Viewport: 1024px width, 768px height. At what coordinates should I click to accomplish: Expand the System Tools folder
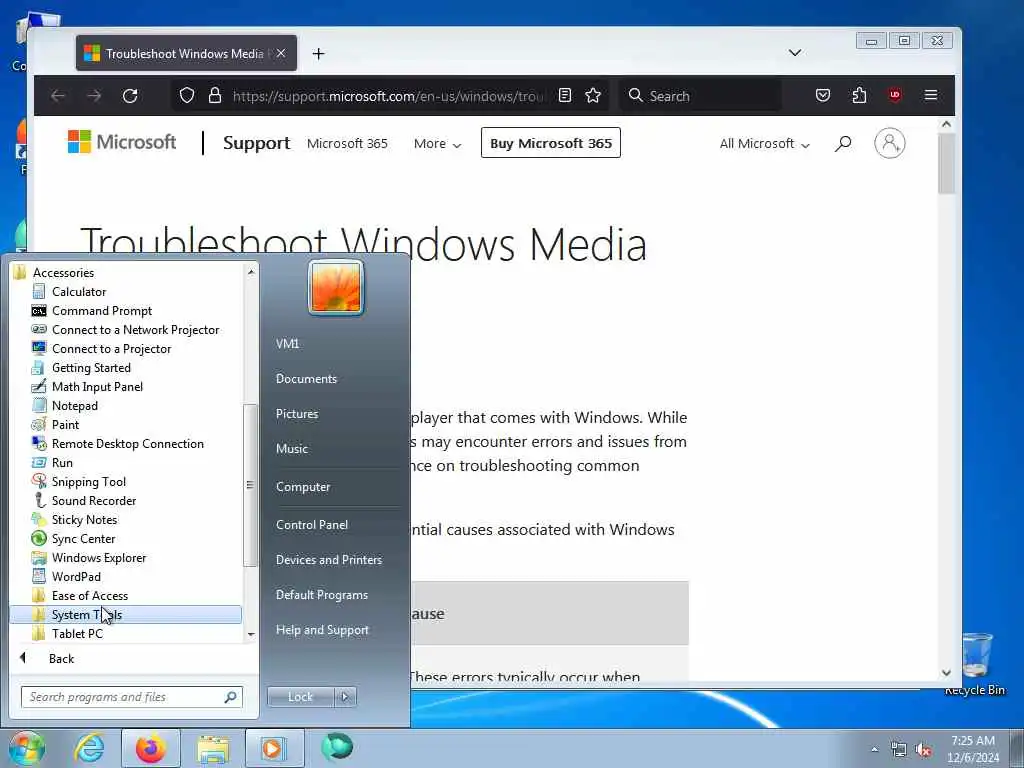(125, 615)
